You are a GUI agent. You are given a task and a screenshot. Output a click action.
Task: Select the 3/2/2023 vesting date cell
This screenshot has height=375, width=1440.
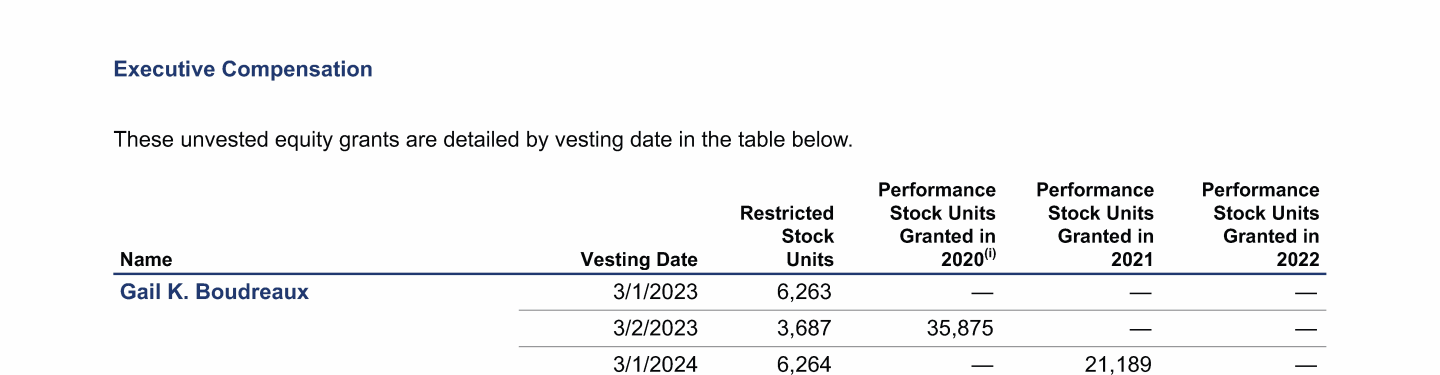click(x=655, y=328)
